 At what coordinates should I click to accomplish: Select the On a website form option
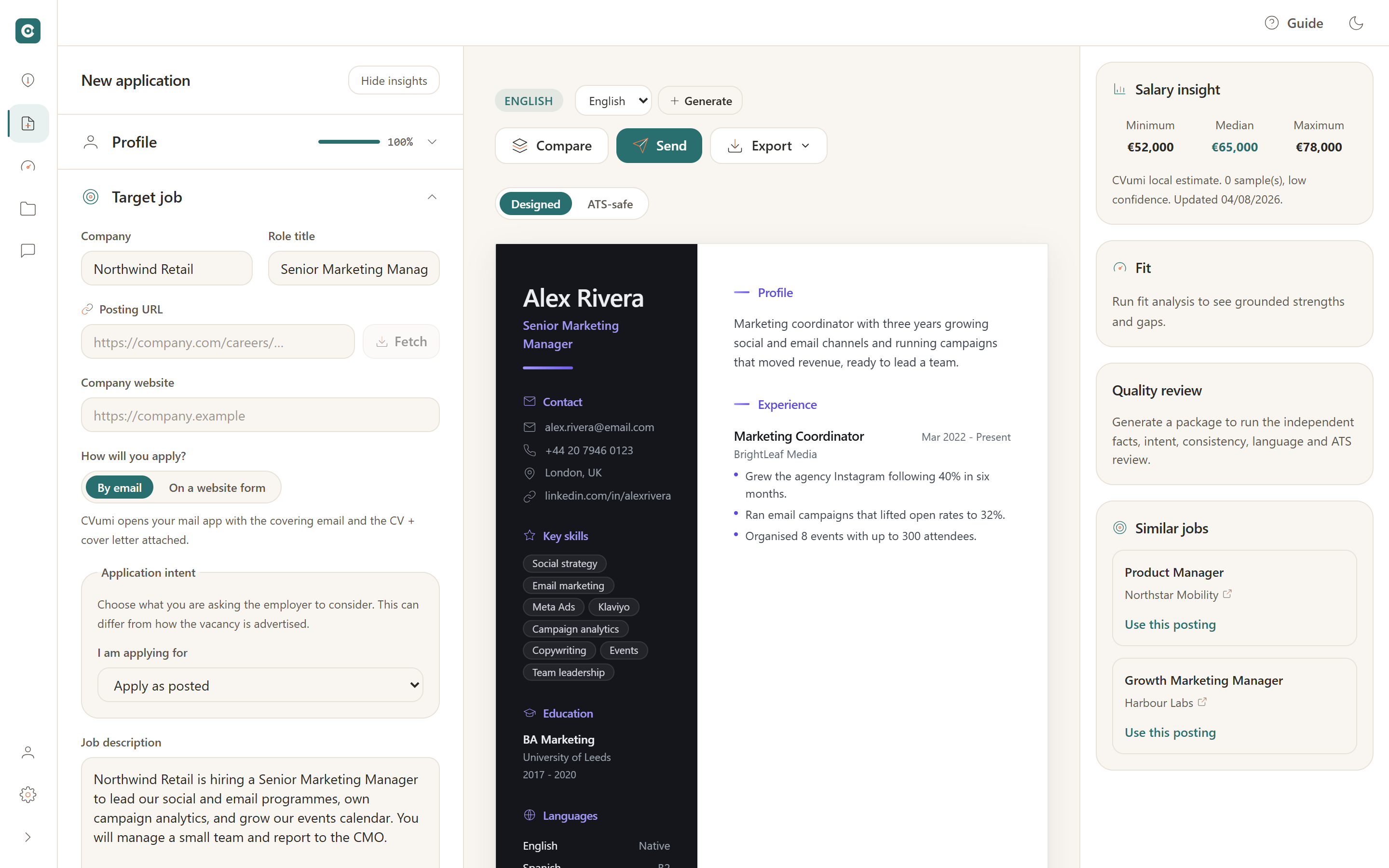click(217, 488)
